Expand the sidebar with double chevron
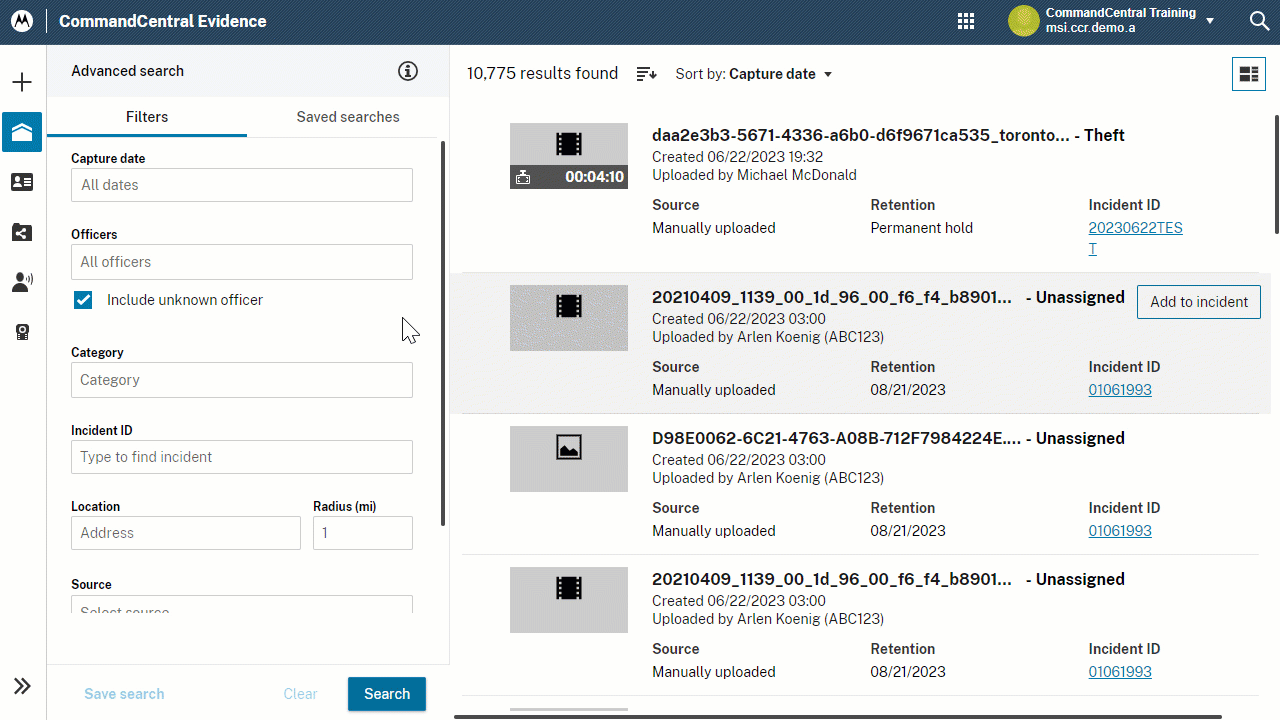 22,686
